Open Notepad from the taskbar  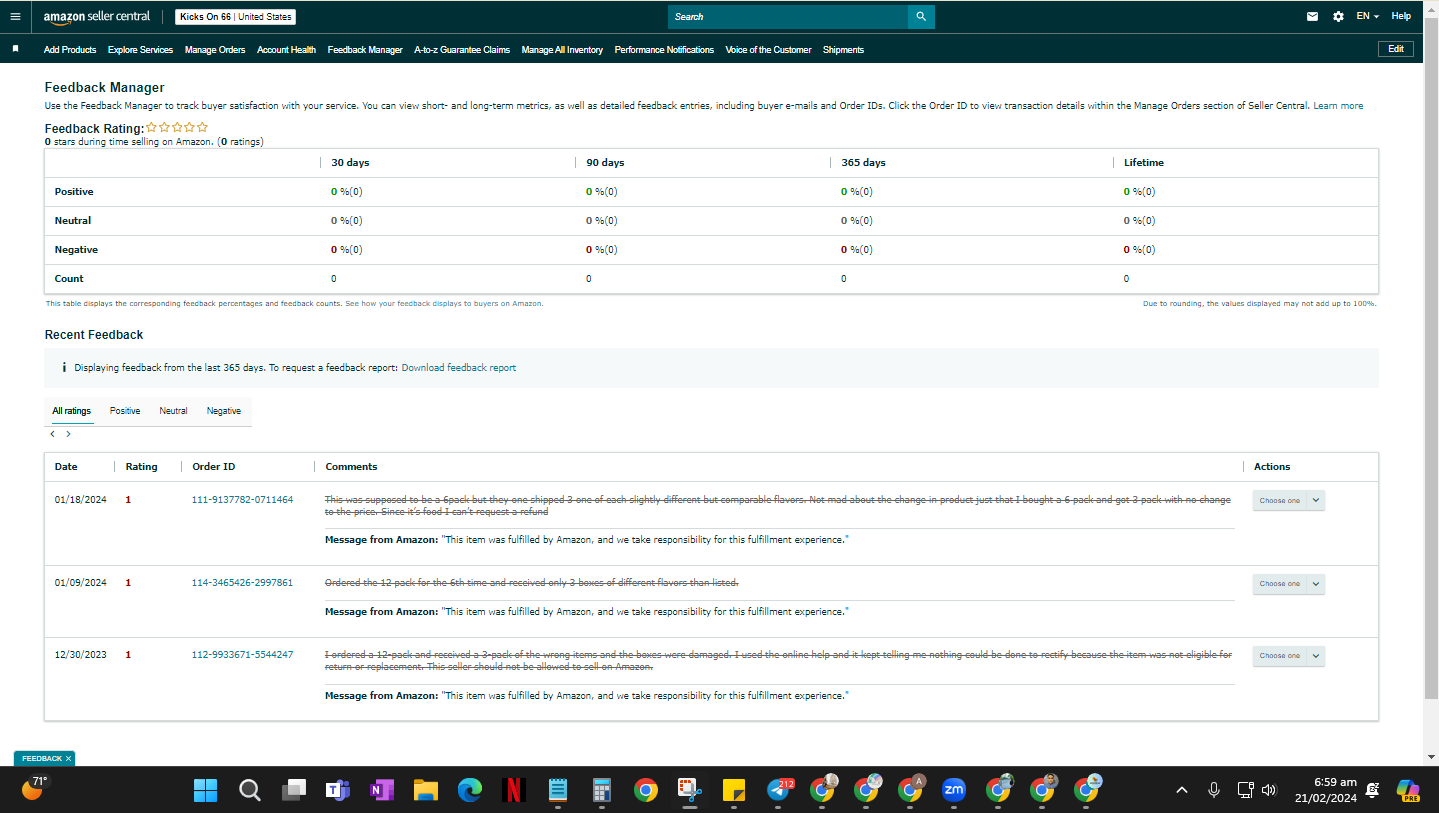coord(558,790)
